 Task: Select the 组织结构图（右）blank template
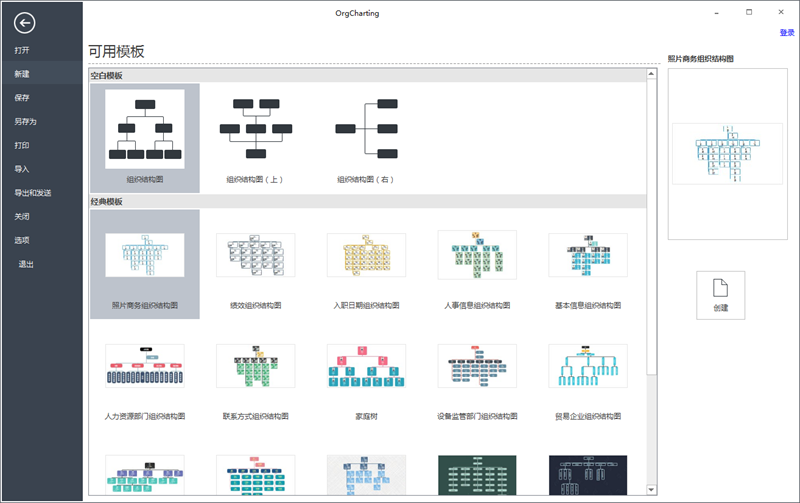(366, 138)
